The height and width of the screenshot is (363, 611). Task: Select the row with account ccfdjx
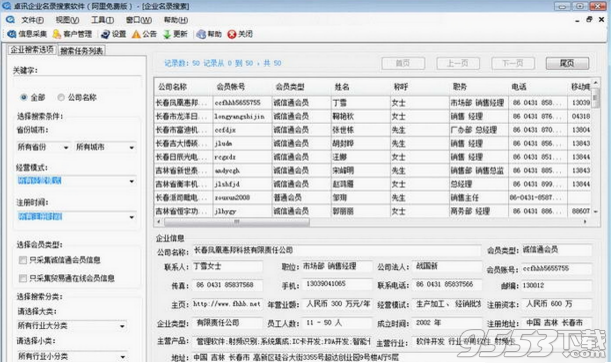click(x=373, y=130)
